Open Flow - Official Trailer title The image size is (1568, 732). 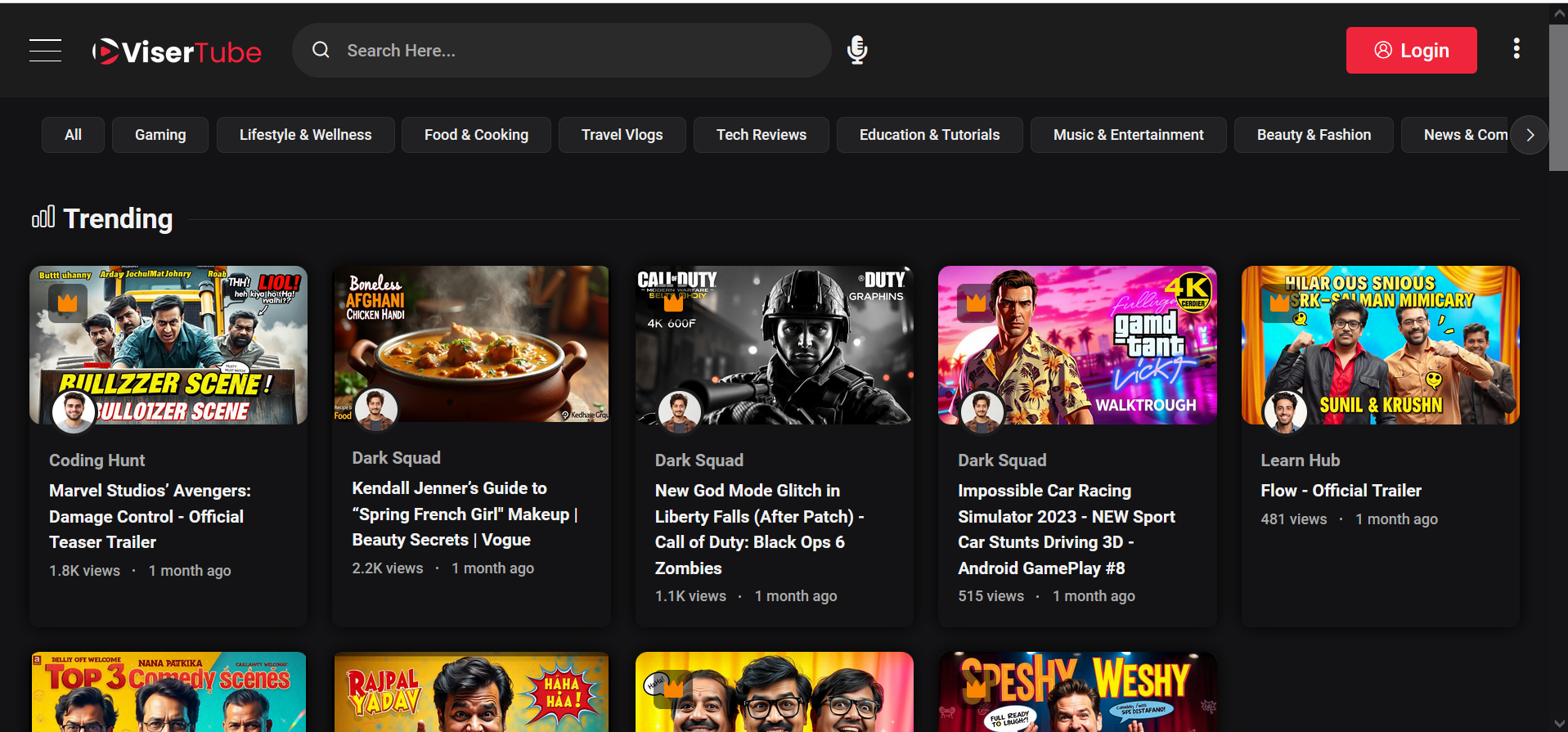[1341, 491]
